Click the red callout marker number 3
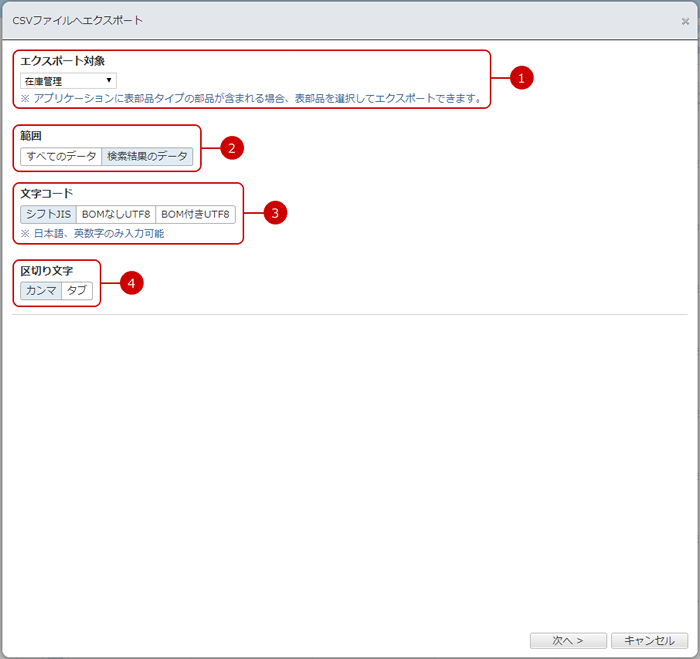This screenshot has width=700, height=659. pos(274,212)
